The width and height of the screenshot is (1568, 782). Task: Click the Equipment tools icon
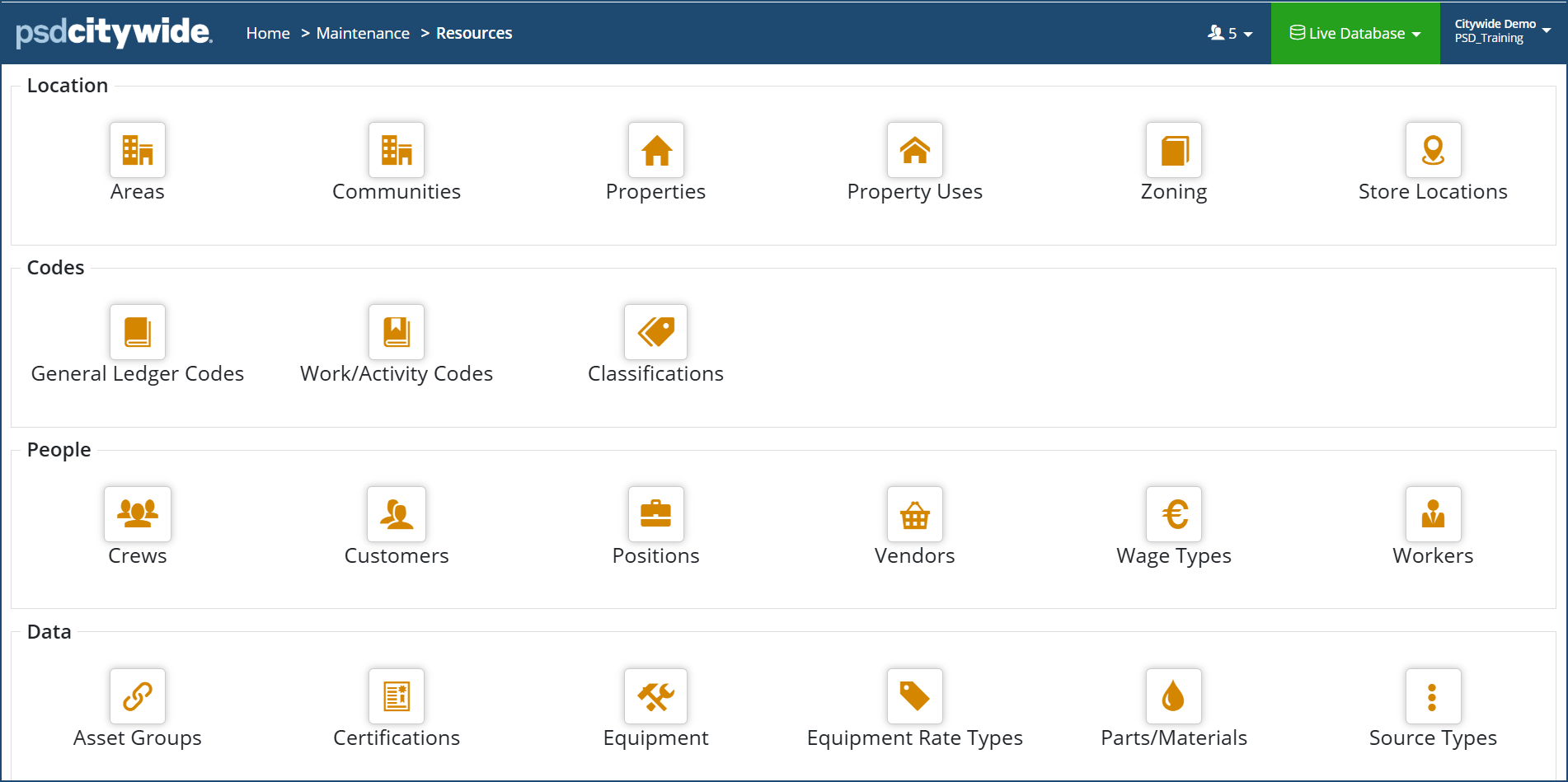pos(656,696)
